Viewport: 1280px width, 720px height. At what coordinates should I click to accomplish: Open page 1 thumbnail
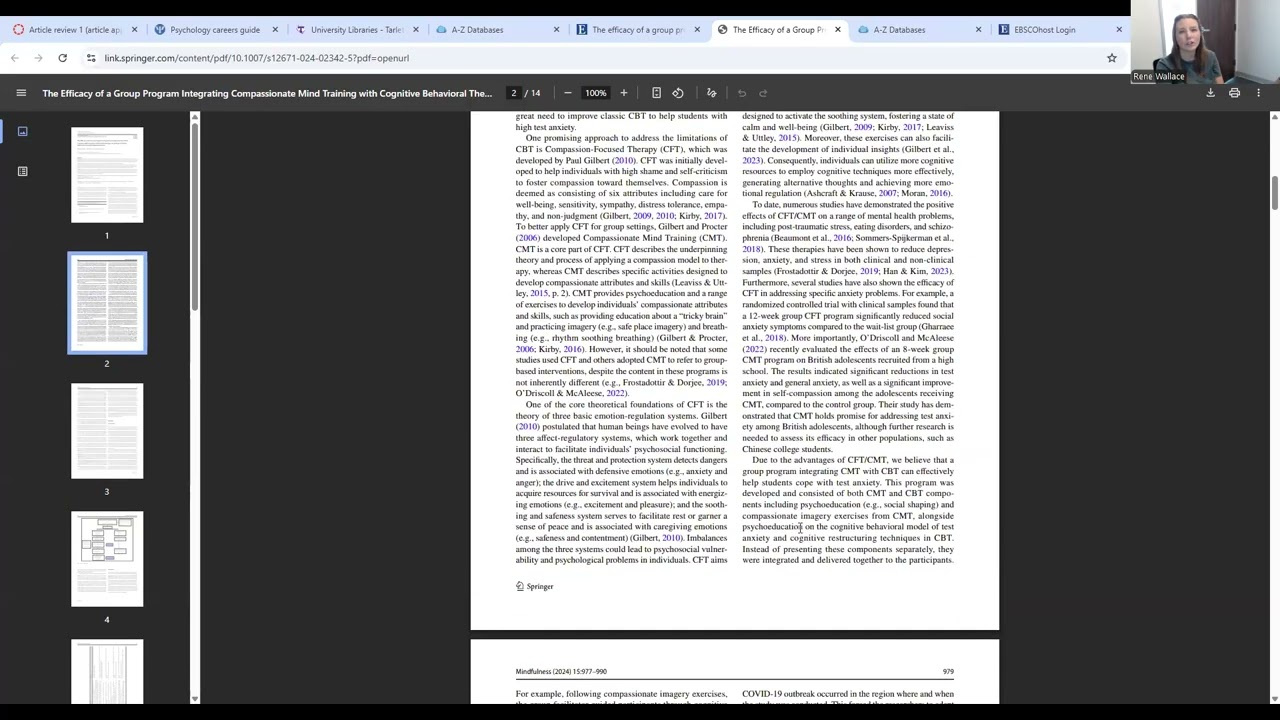tap(107, 175)
